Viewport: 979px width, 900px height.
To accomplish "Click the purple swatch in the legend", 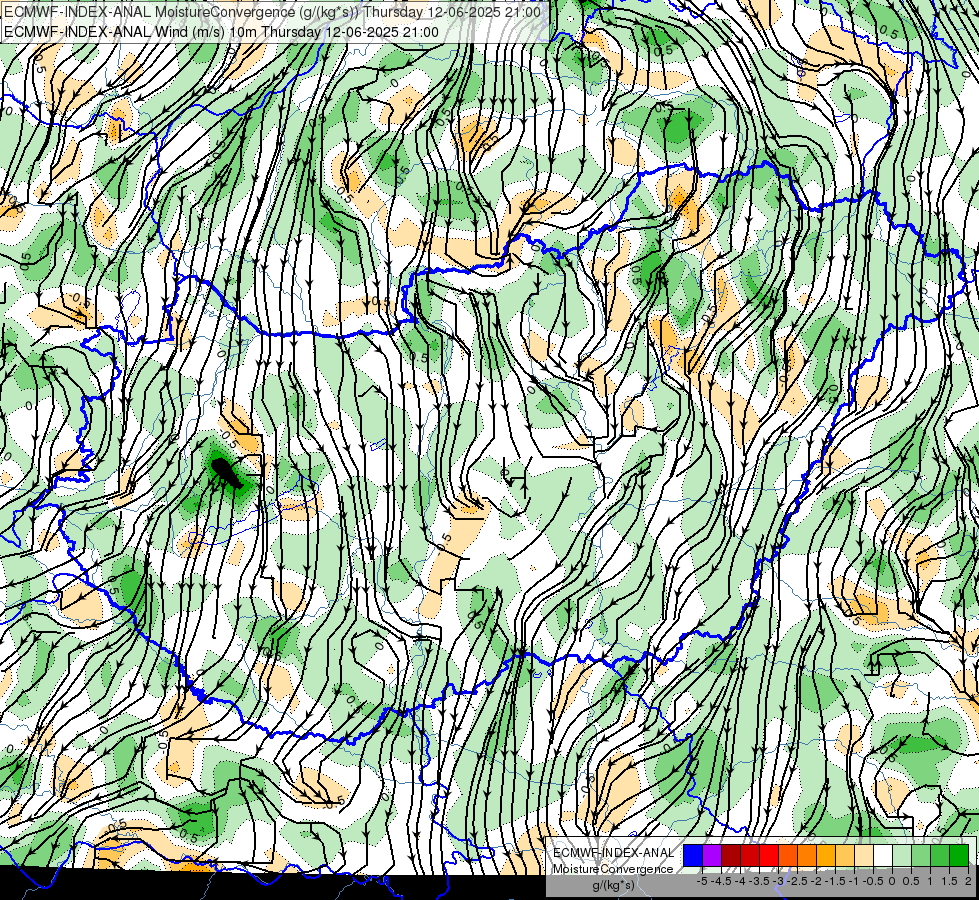I will coord(712,855).
